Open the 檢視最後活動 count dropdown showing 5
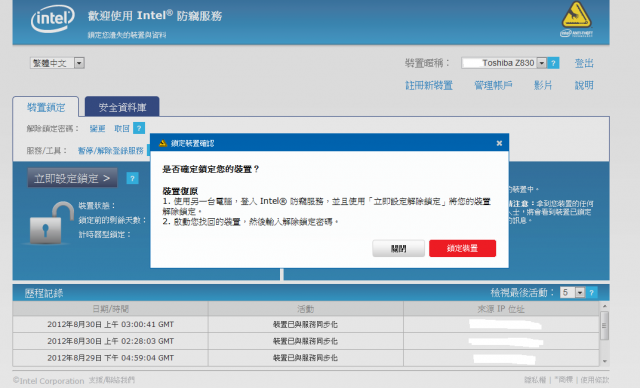This screenshot has height=388, width=640. tap(573, 293)
